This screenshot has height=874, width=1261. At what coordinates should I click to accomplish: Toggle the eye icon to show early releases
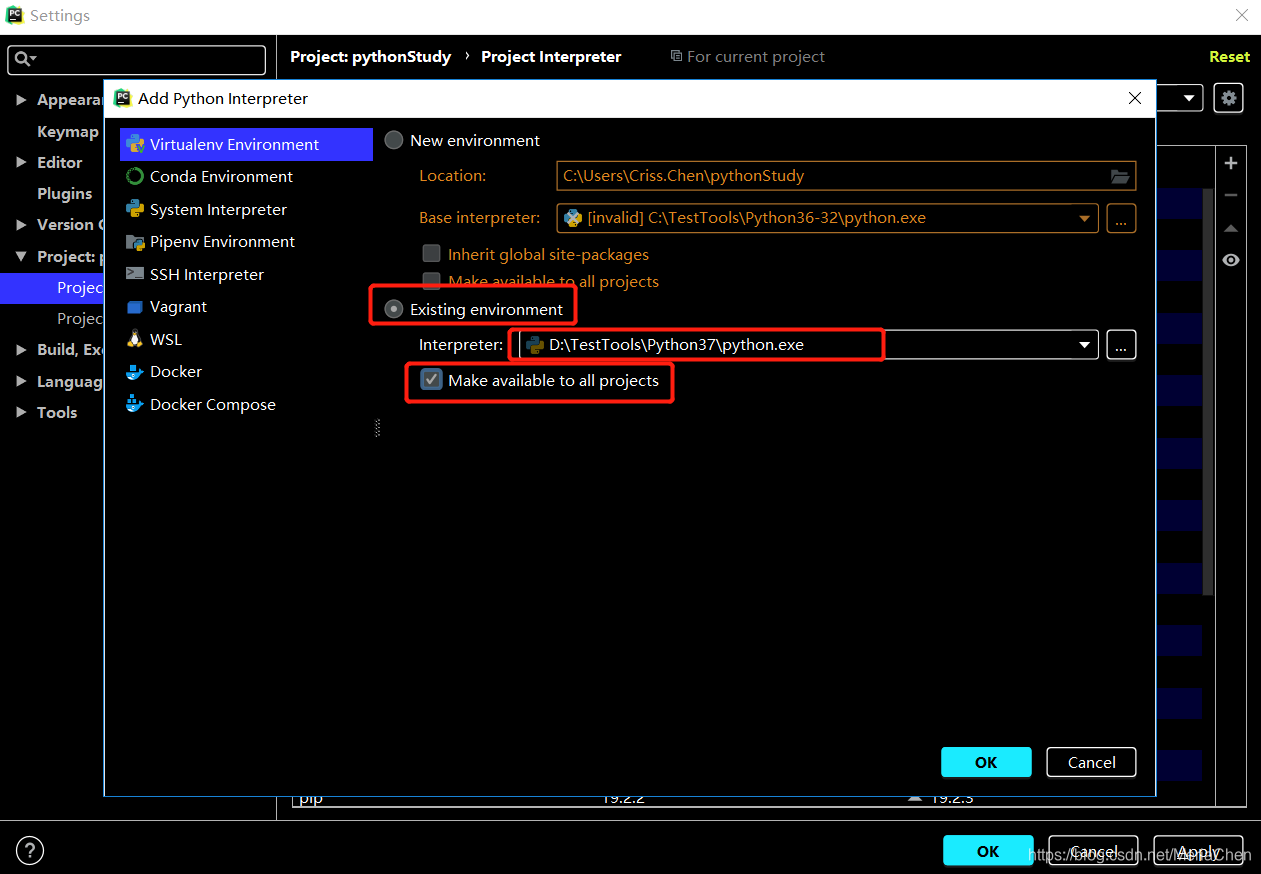pos(1231,260)
